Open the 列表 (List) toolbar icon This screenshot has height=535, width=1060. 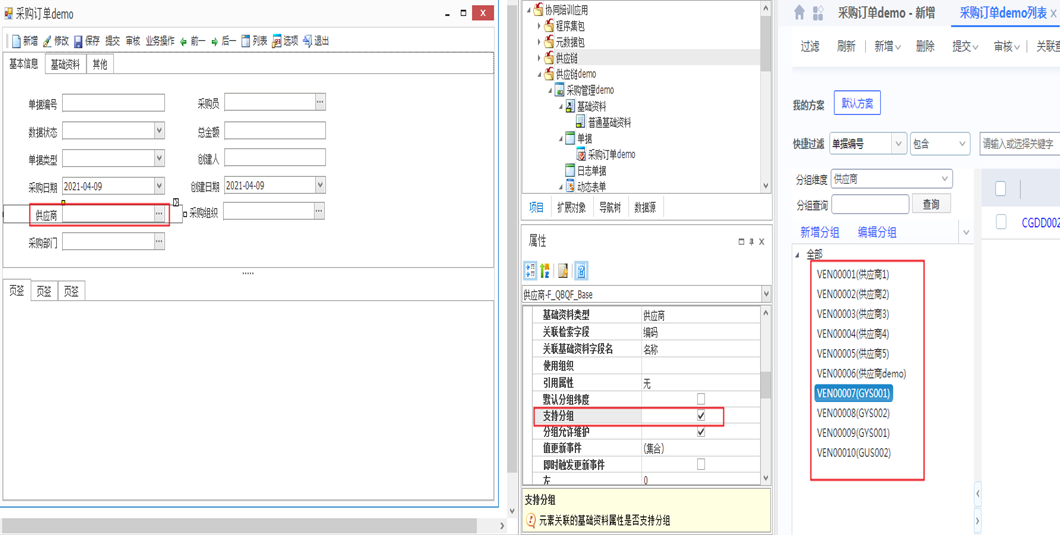click(x=245, y=41)
